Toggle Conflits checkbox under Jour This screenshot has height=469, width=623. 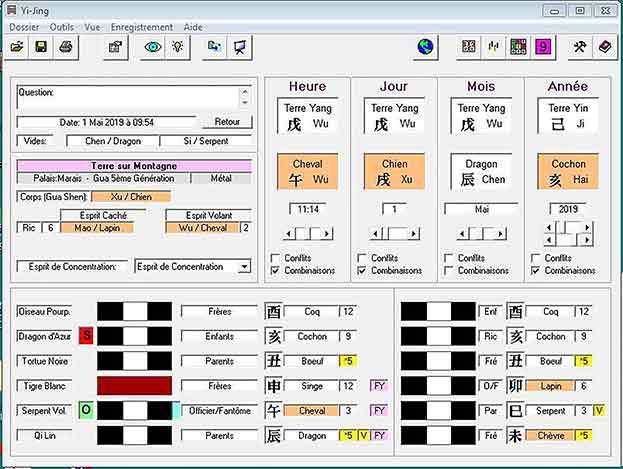click(362, 258)
